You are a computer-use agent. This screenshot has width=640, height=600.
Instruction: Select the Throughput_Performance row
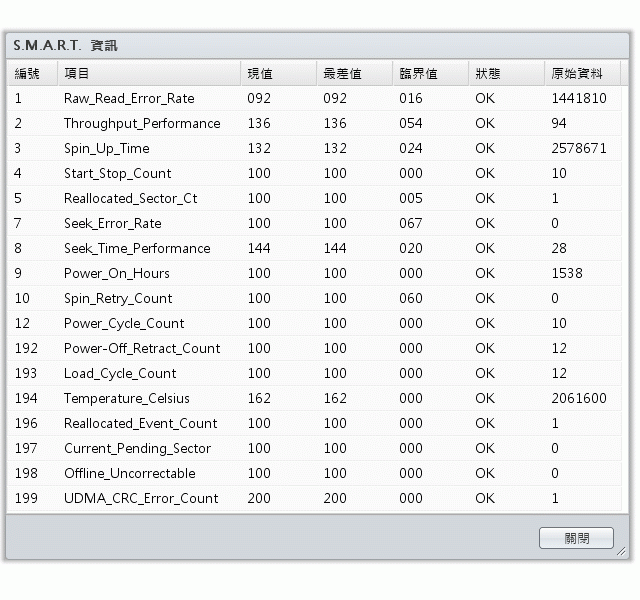pyautogui.click(x=314, y=123)
